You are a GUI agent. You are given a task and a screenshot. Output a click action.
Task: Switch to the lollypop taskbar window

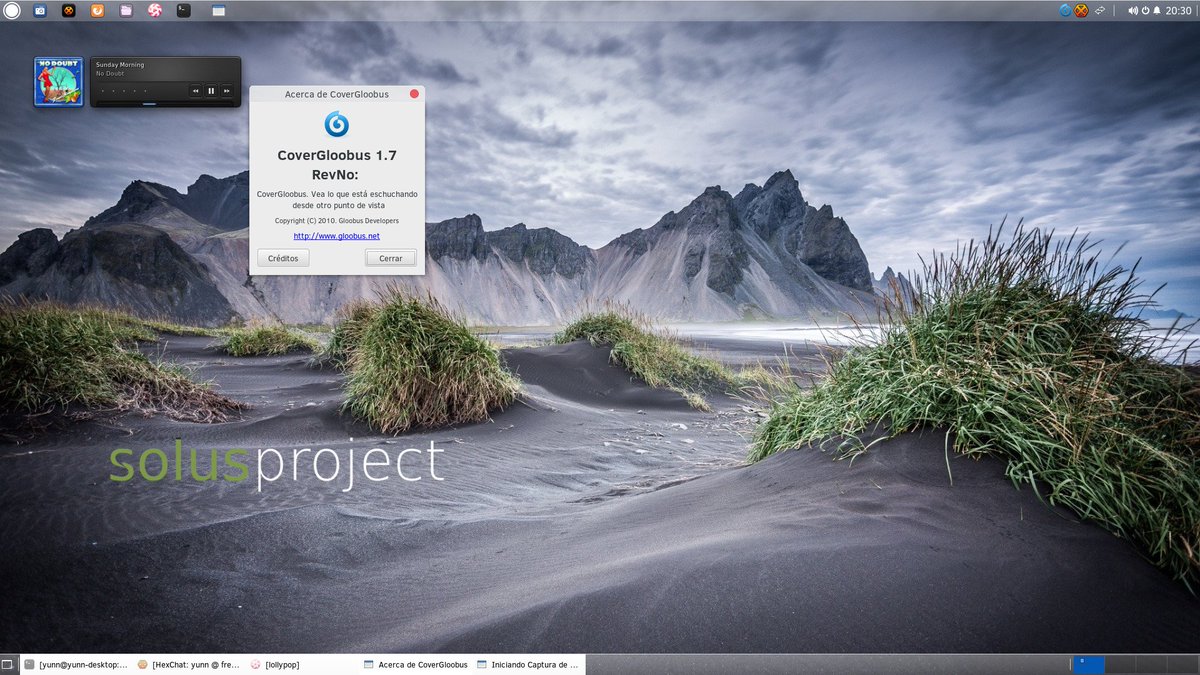coord(303,665)
